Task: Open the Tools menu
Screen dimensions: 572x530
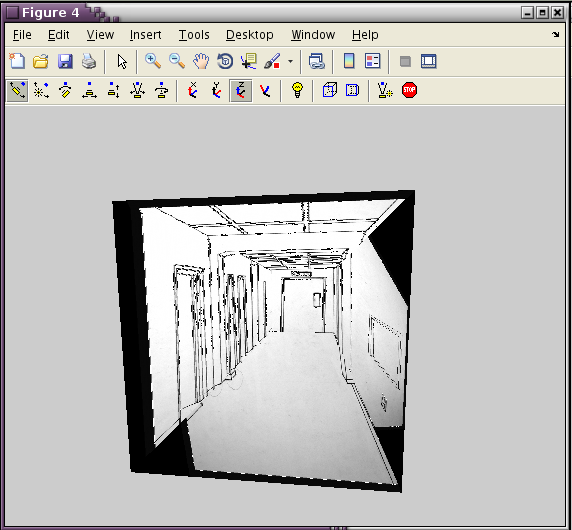Action: click(x=194, y=35)
